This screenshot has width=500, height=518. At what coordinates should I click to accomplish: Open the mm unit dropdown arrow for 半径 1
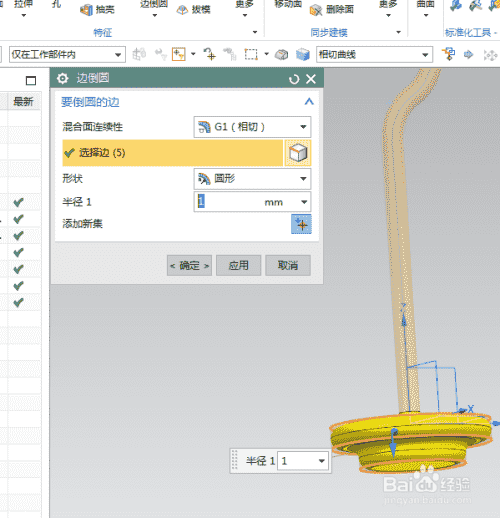point(304,202)
